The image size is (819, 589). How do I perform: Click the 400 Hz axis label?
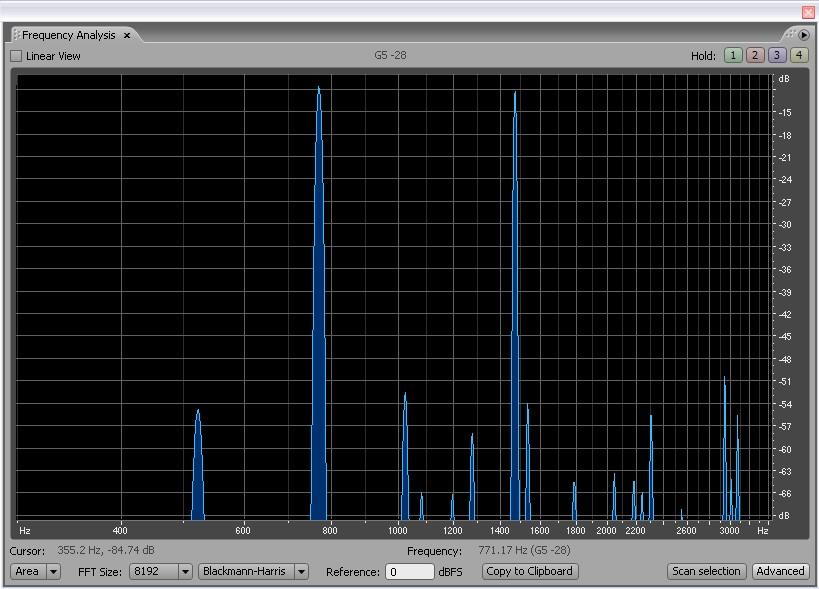[x=120, y=531]
